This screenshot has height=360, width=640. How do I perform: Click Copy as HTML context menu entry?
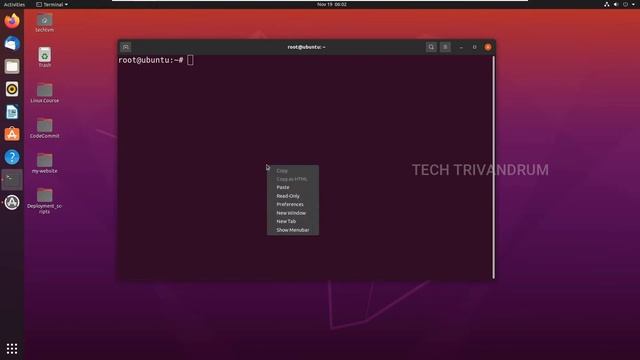point(293,179)
